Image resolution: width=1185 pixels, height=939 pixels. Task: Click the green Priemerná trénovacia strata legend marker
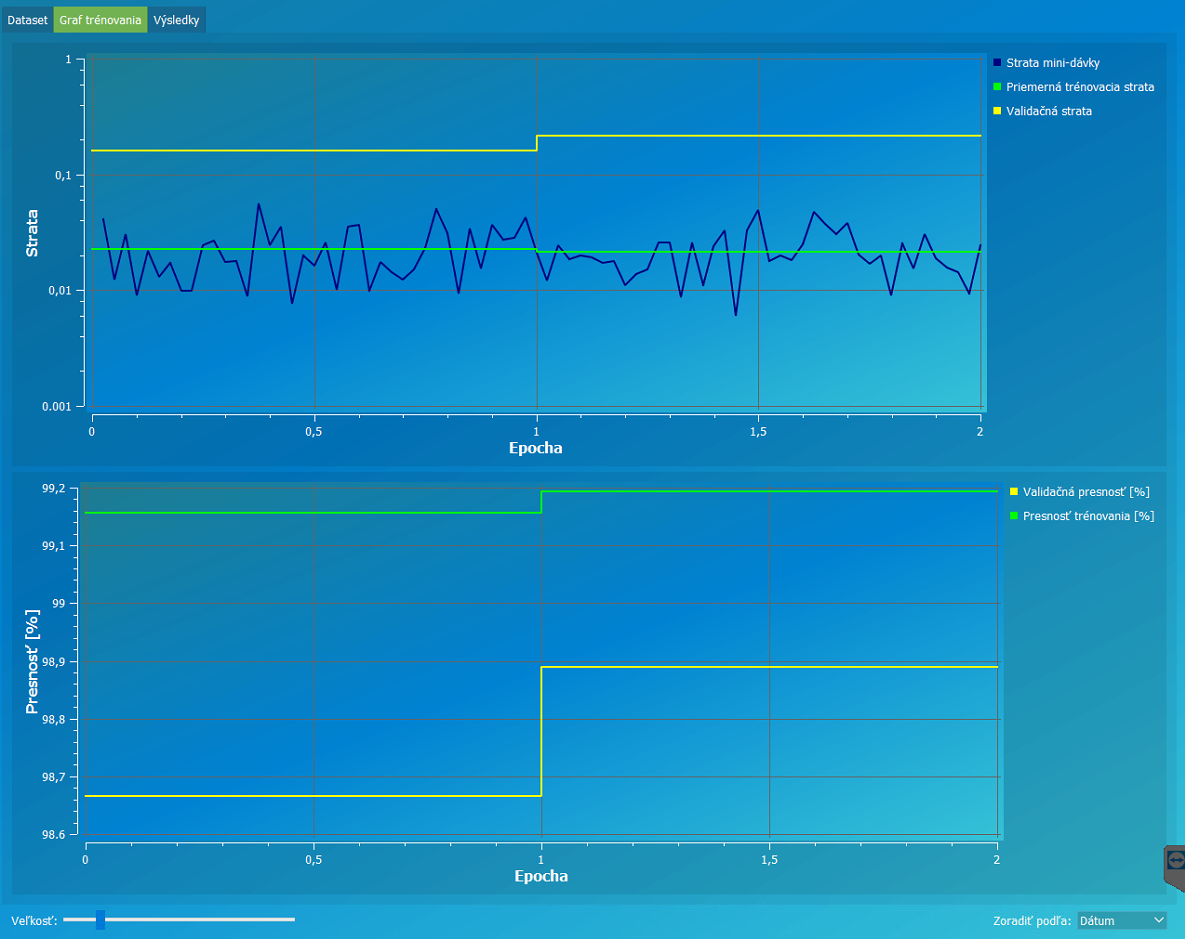pos(997,87)
